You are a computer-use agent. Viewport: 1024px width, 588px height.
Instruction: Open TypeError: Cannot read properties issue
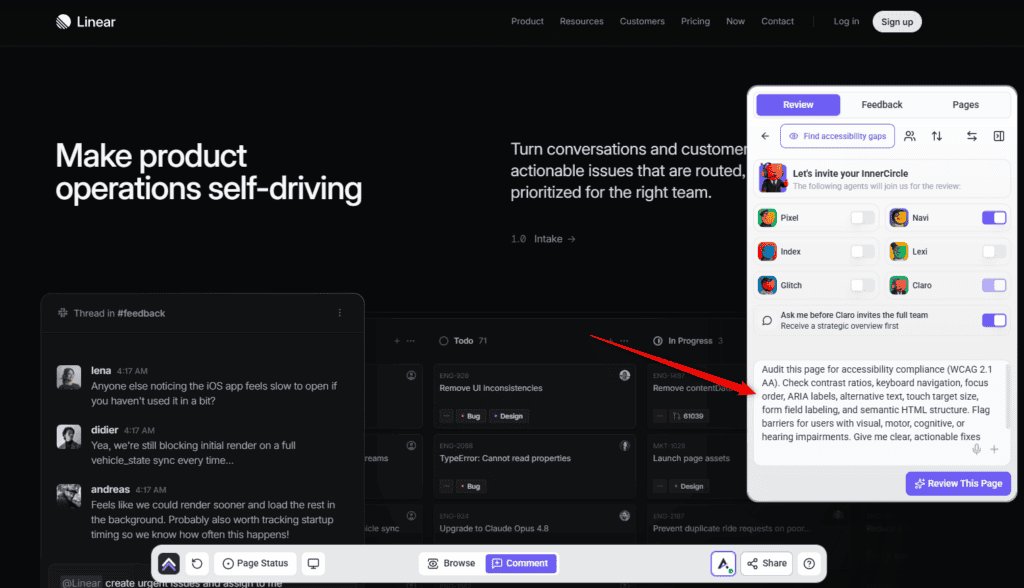point(534,466)
